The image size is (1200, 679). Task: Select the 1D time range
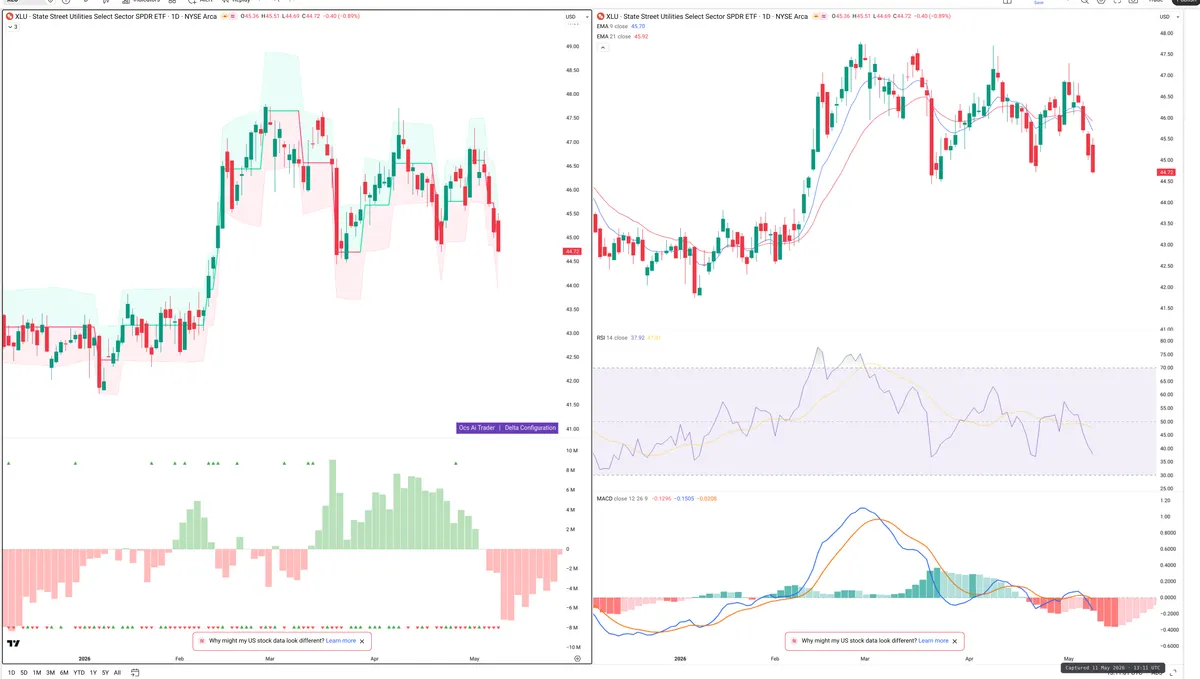[x=10, y=672]
